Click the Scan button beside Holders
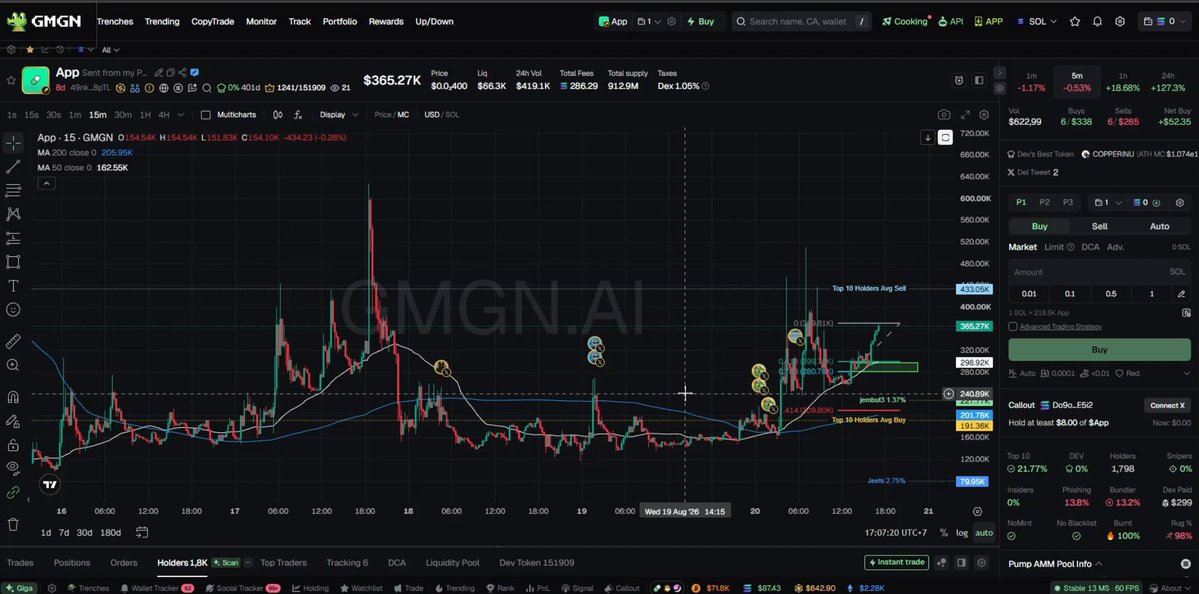This screenshot has width=1199, height=594. click(x=226, y=563)
